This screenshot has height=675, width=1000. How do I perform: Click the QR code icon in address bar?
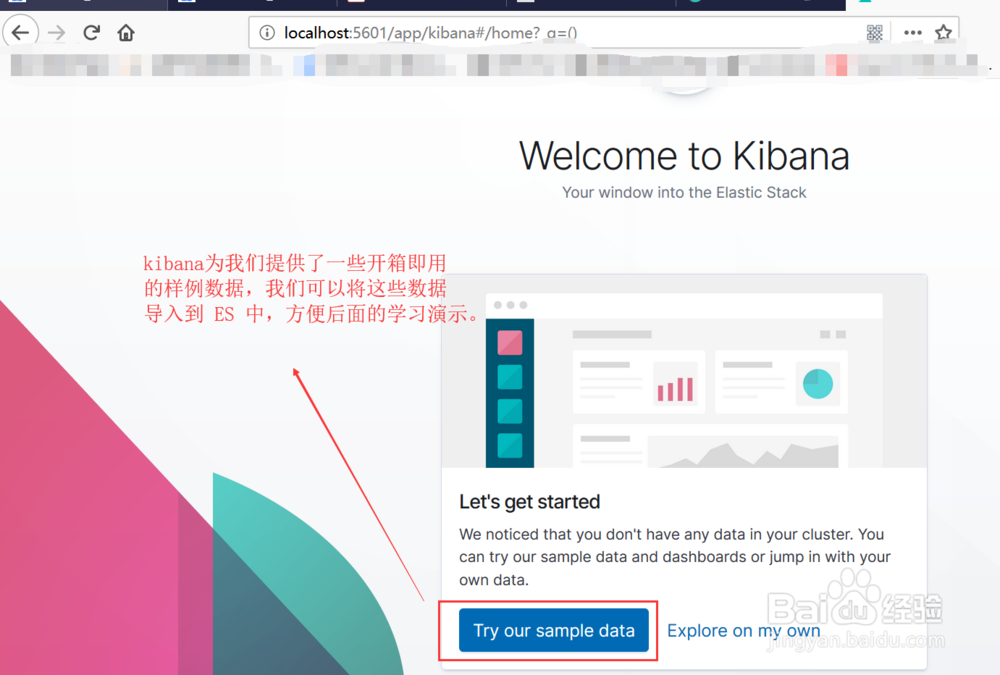(874, 33)
